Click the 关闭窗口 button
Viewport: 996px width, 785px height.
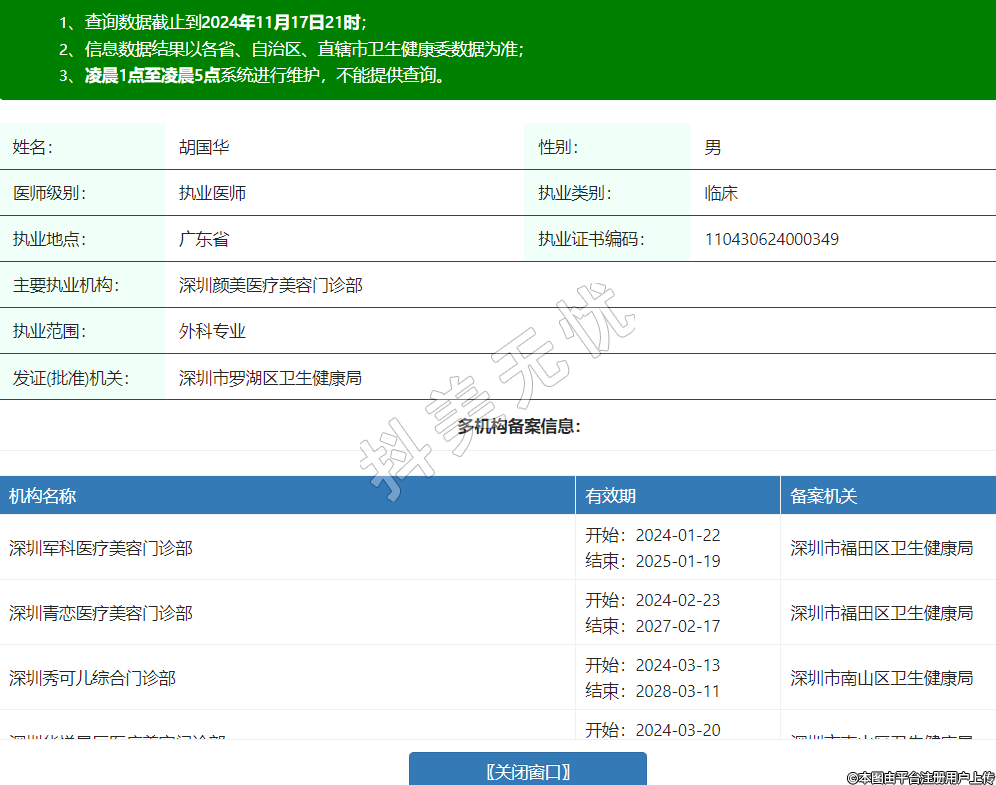(527, 771)
